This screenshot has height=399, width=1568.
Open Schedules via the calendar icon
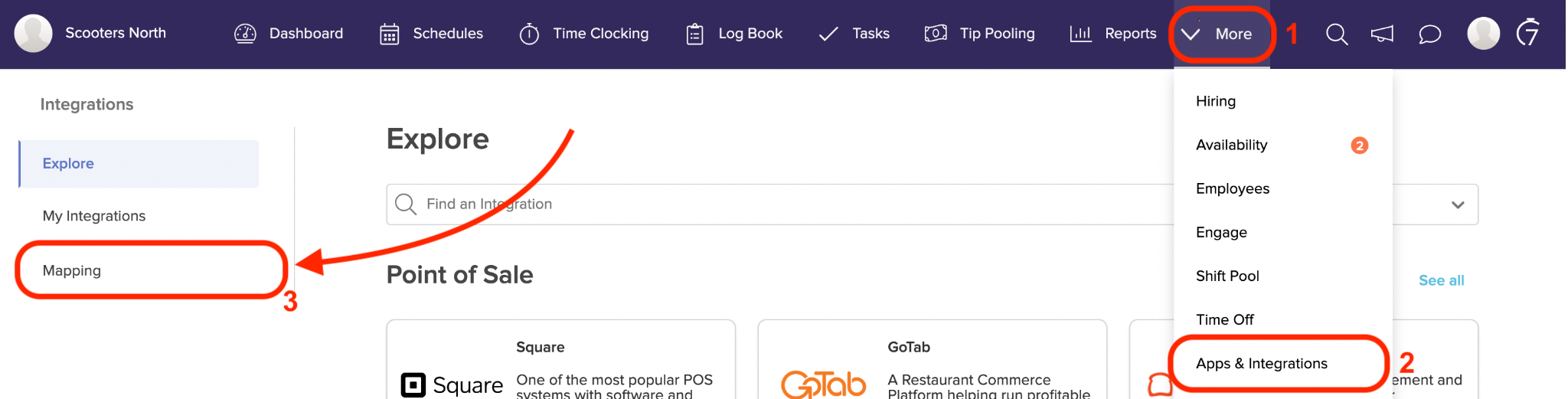click(390, 34)
